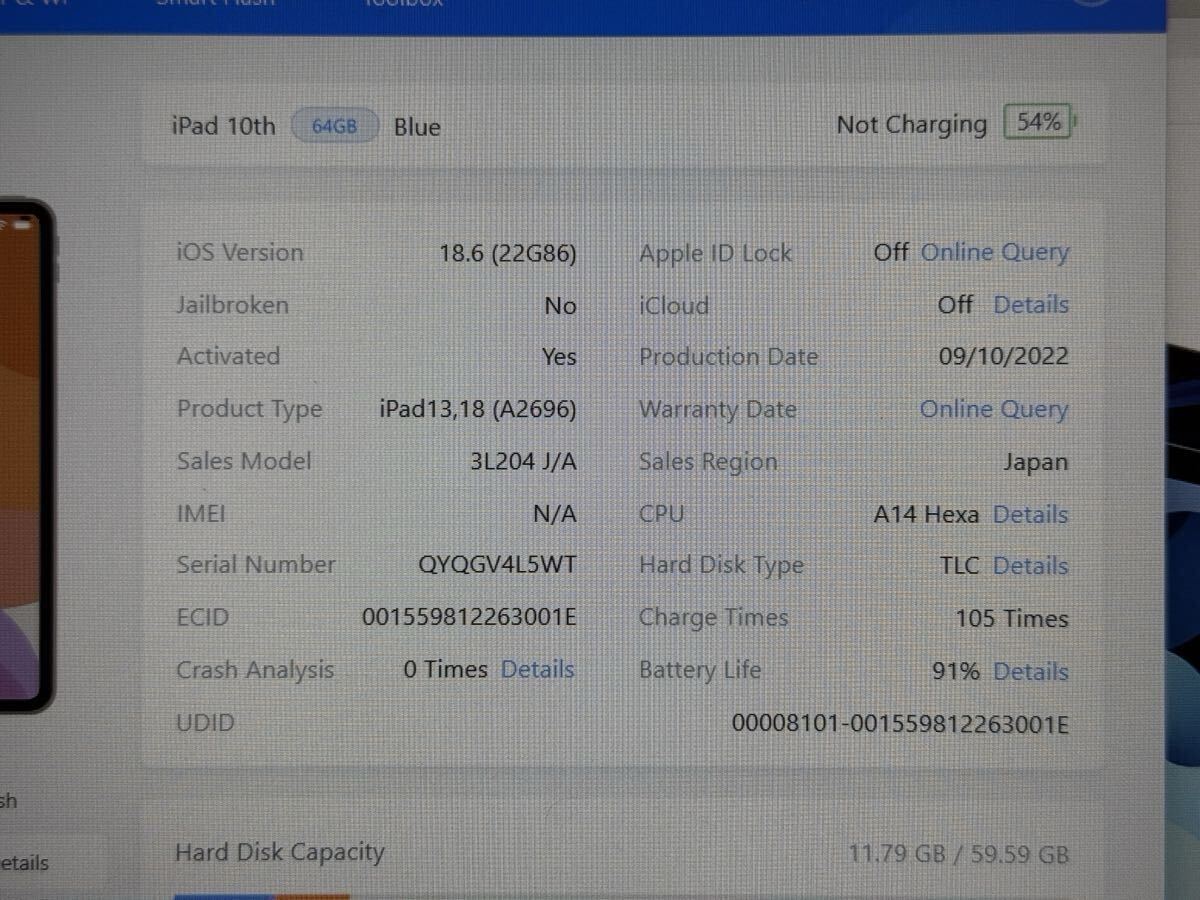Viewport: 1200px width, 900px height.
Task: Open Online Query for Apple ID Lock
Action: 994,253
